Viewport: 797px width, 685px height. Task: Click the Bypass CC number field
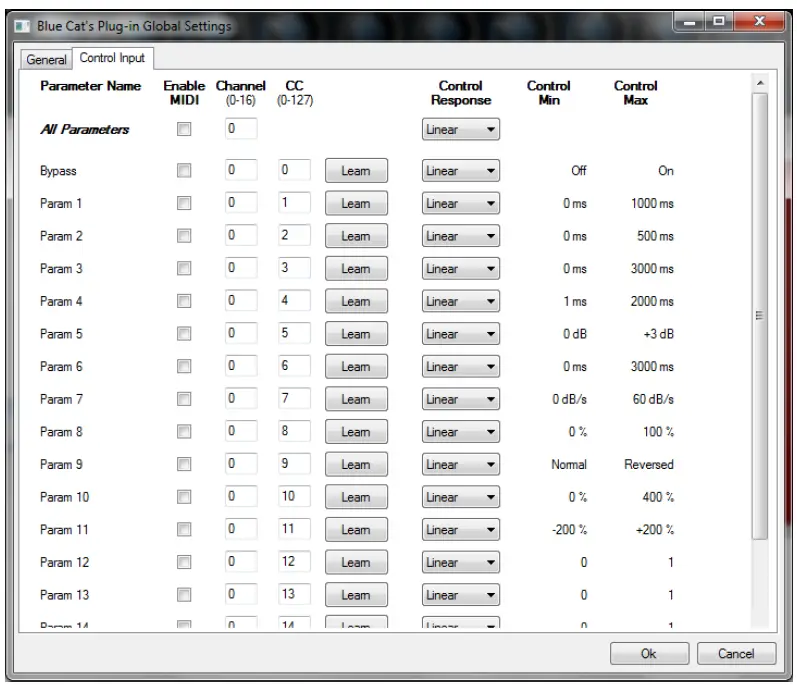click(294, 170)
